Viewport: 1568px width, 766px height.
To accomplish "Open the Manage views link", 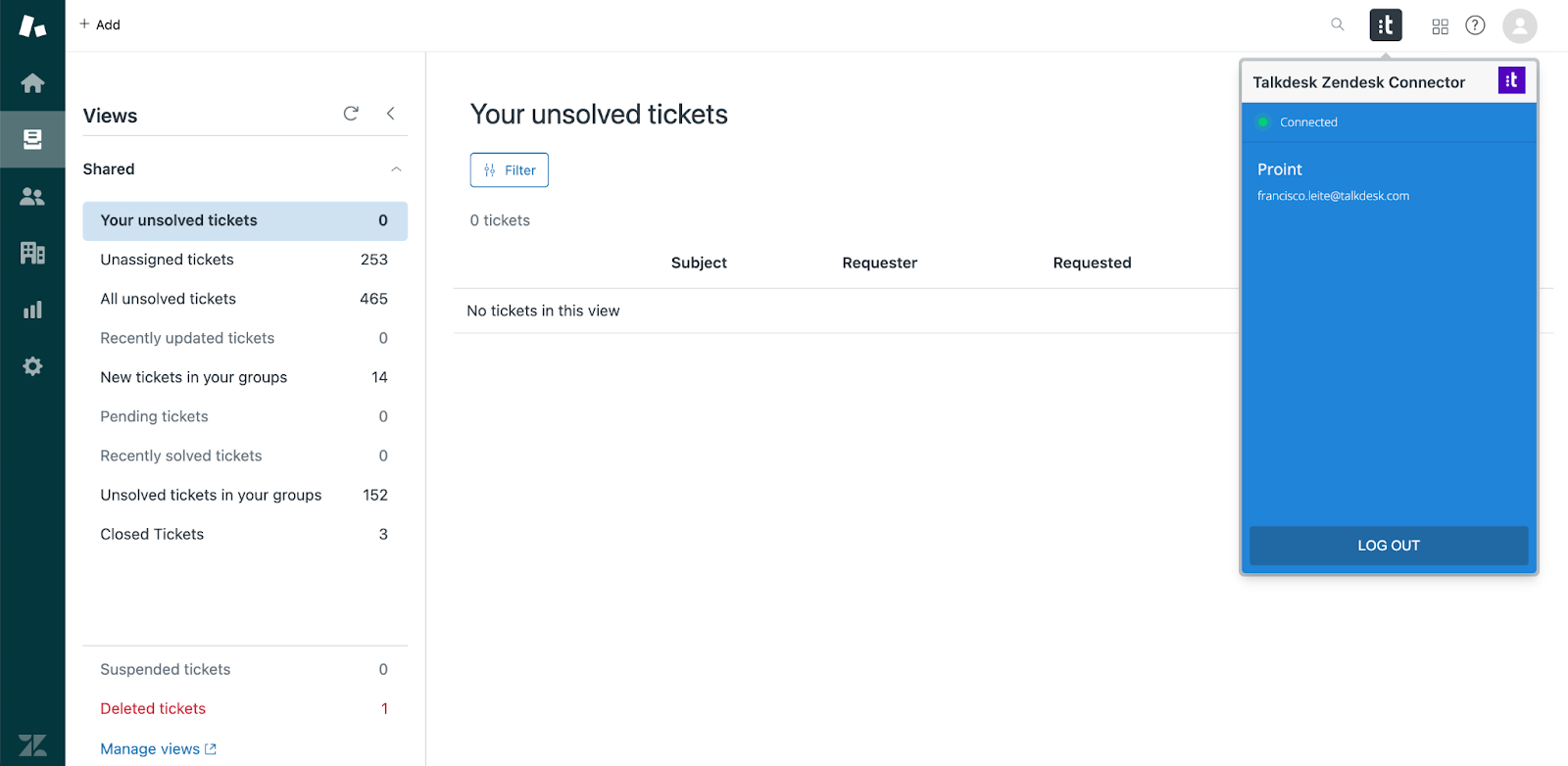I will pyautogui.click(x=158, y=749).
